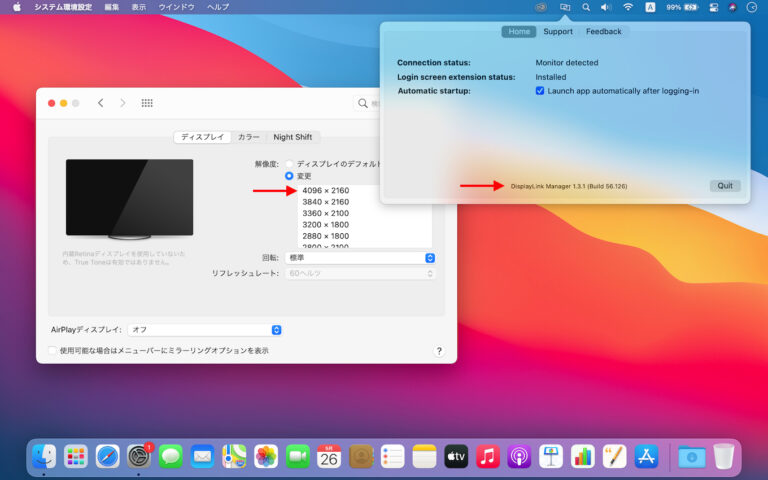Open the Photos app from Dock
Image resolution: width=768 pixels, height=480 pixels.
pos(266,457)
